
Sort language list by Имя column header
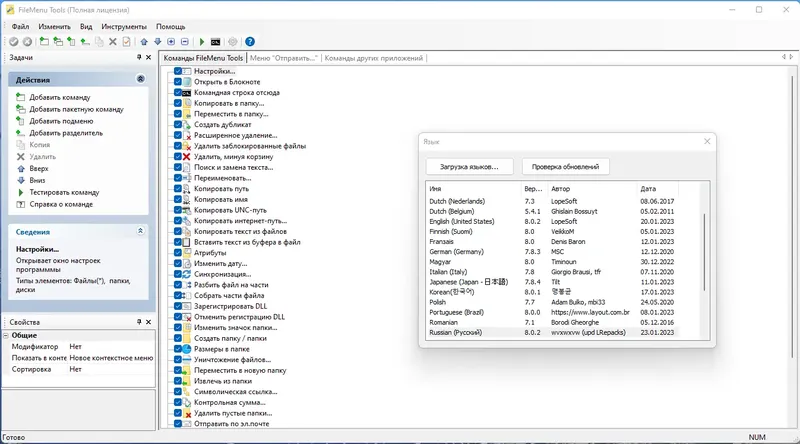coord(473,189)
